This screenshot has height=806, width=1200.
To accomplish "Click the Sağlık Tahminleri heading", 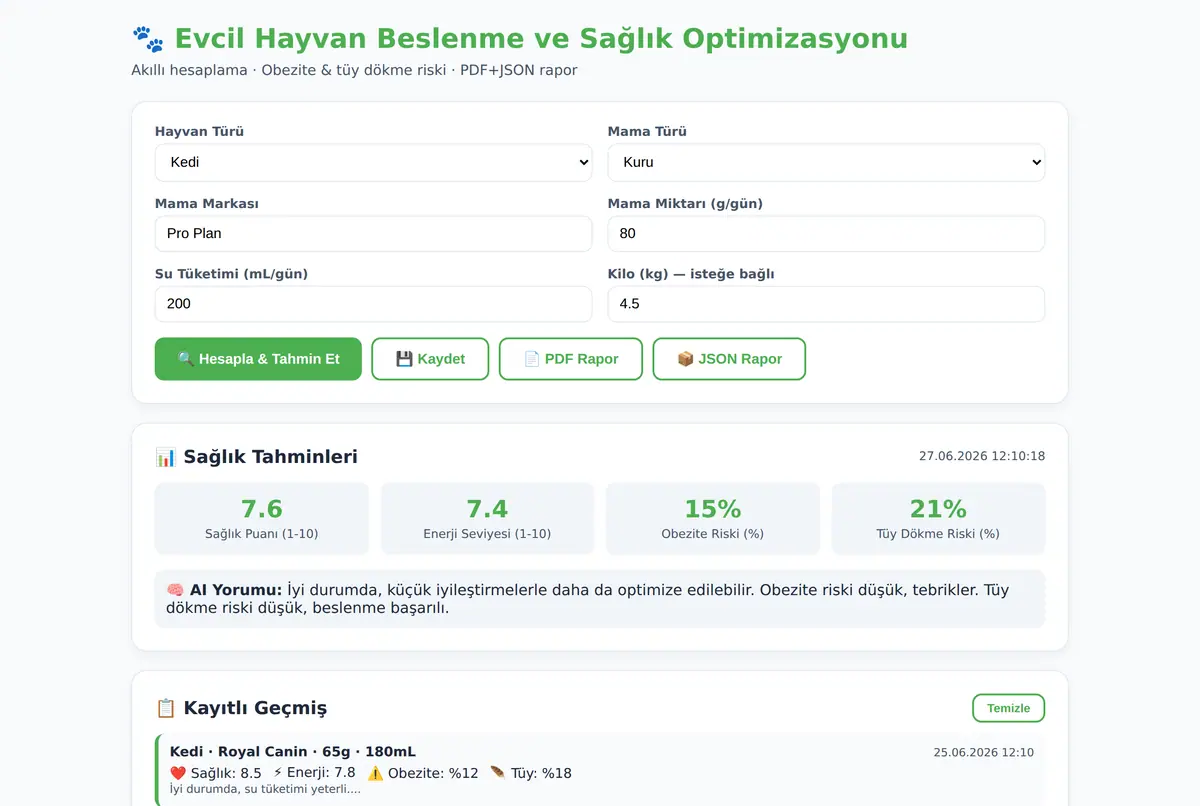I will point(270,457).
